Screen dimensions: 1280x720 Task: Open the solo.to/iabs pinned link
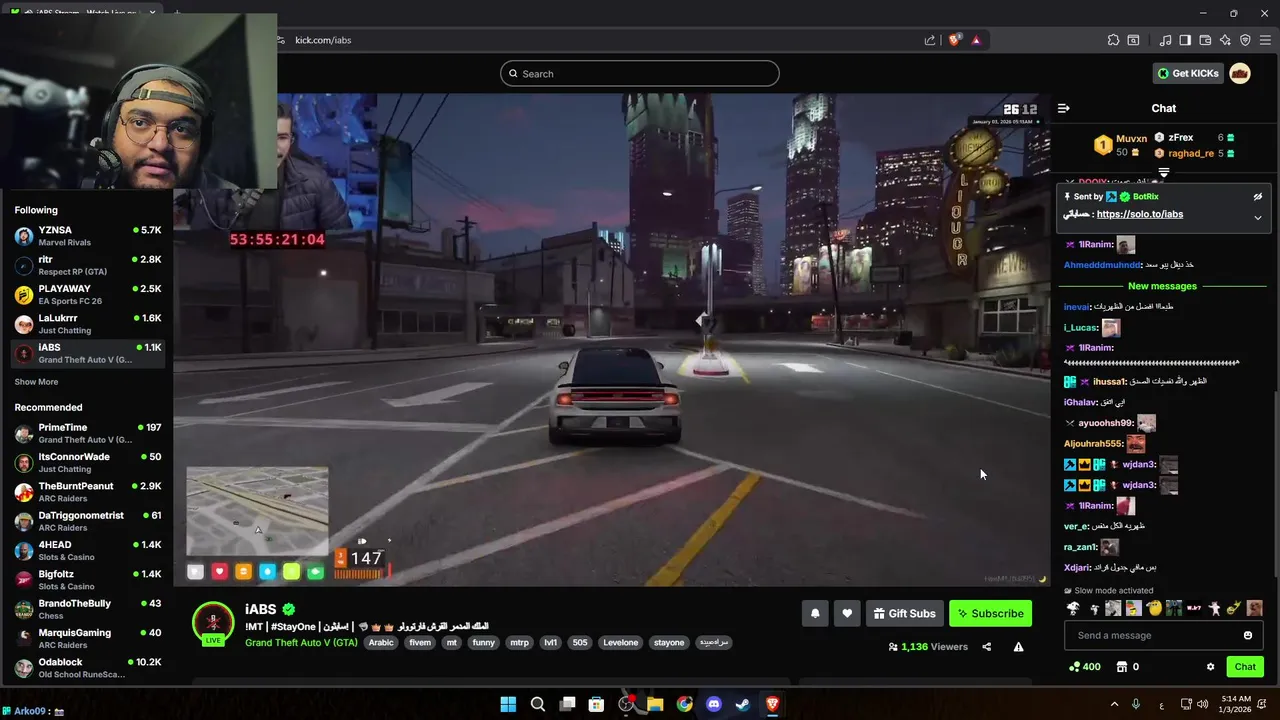1140,214
